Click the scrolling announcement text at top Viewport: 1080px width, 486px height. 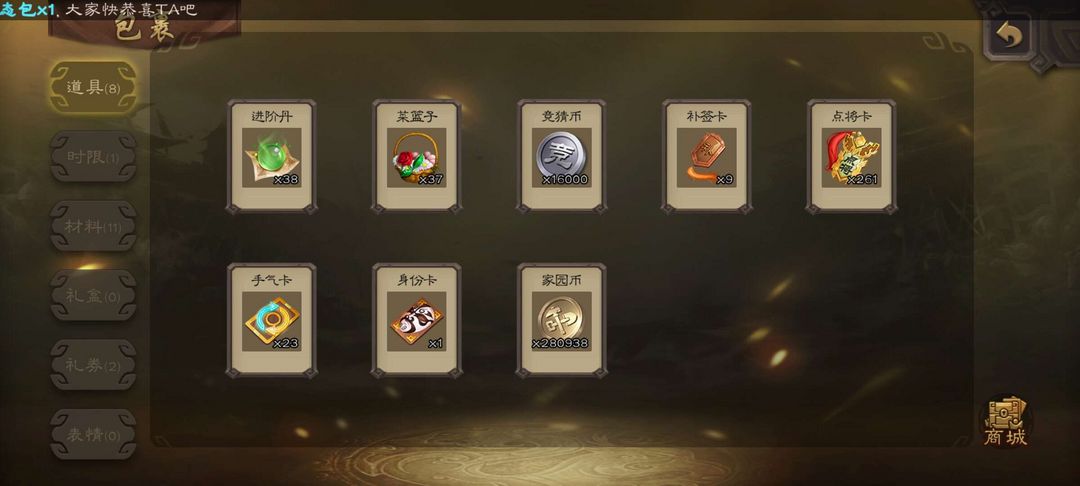point(98,10)
